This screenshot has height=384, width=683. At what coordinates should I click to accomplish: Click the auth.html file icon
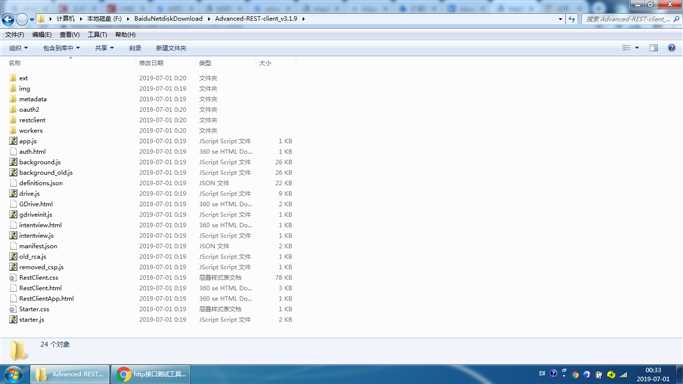pos(13,152)
